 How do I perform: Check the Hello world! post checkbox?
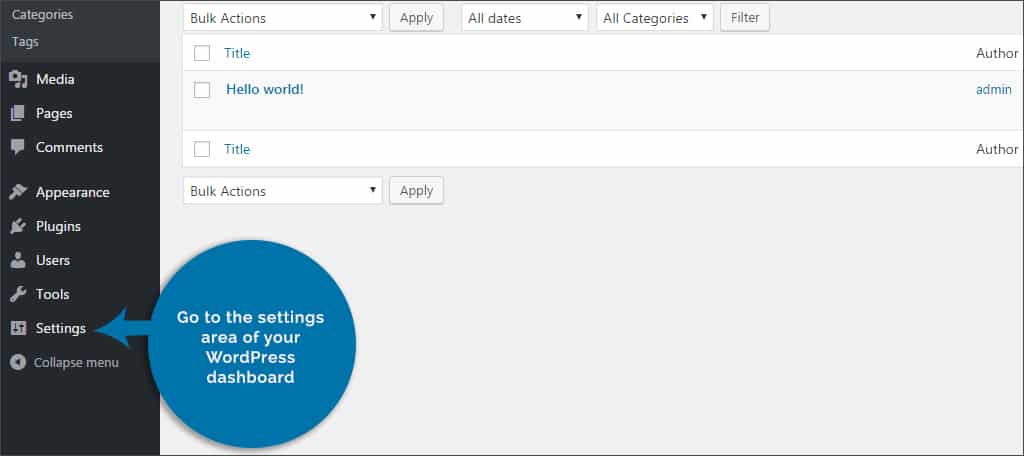coord(202,90)
